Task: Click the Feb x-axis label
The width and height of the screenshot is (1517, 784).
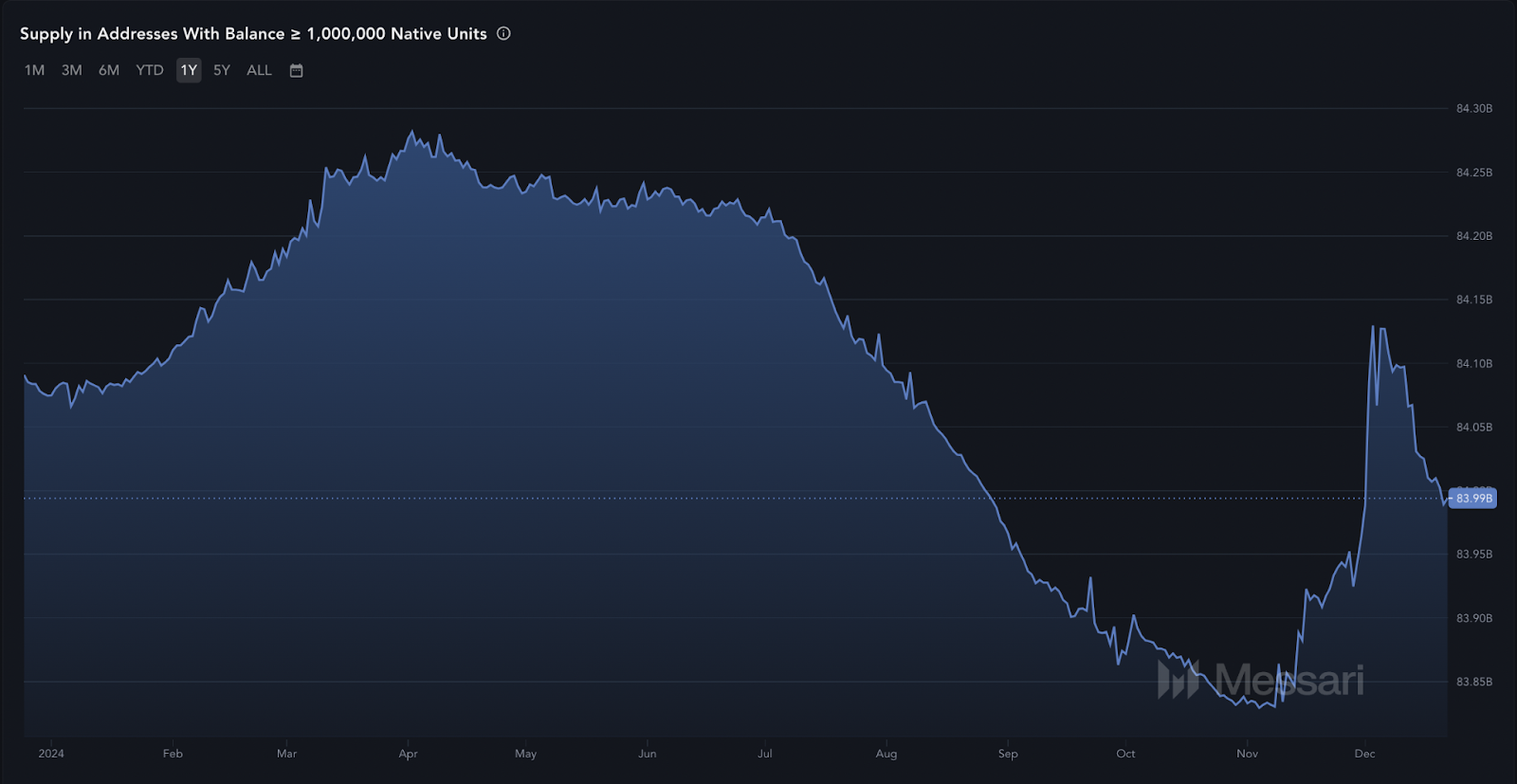Action: click(173, 754)
